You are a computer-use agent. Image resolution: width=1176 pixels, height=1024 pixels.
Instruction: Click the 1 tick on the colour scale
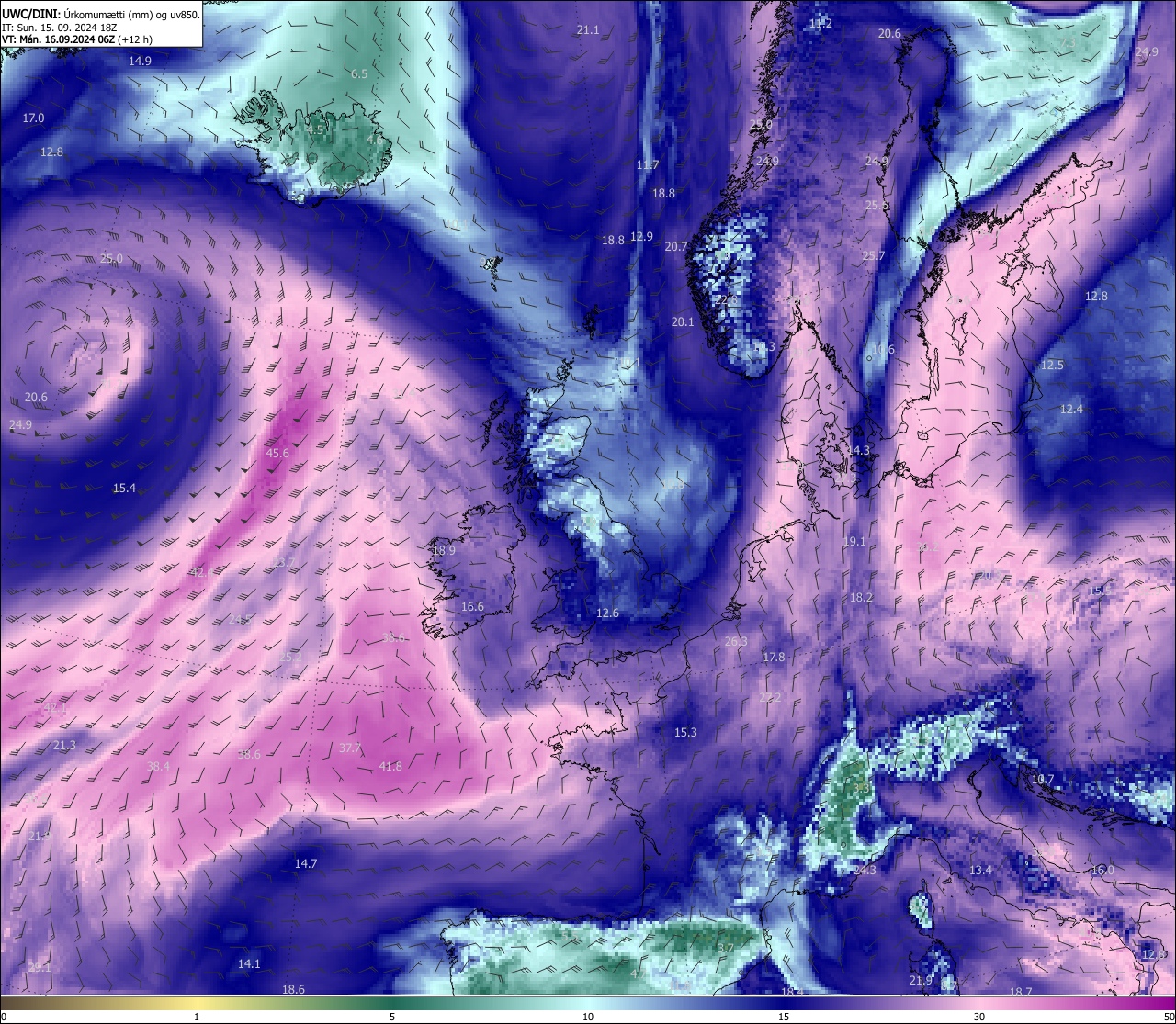click(197, 1017)
